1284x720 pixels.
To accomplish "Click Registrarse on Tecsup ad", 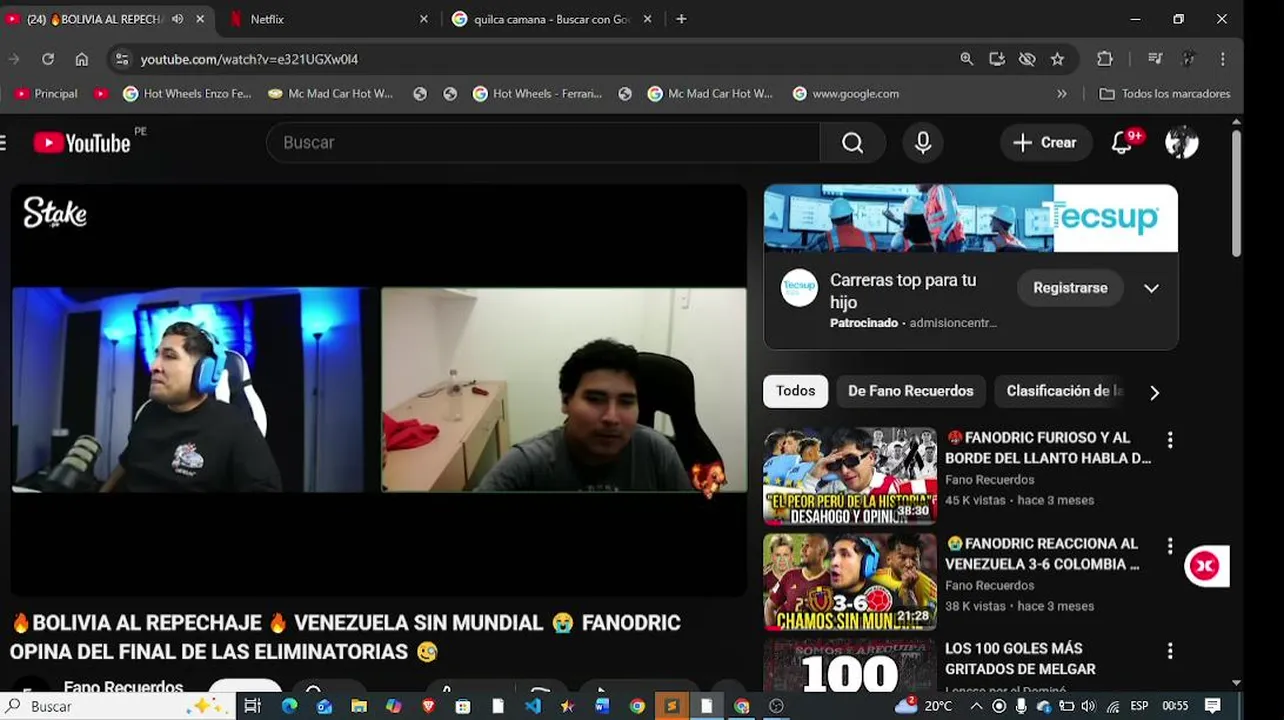I will click(1070, 288).
